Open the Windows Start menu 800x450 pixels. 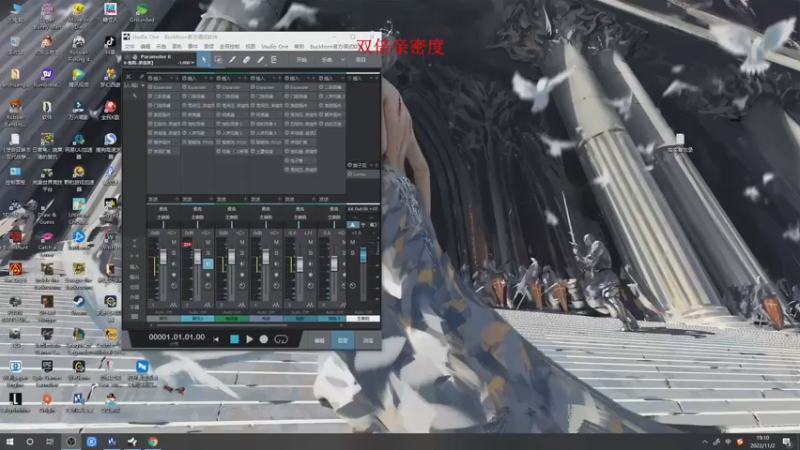[x=10, y=441]
